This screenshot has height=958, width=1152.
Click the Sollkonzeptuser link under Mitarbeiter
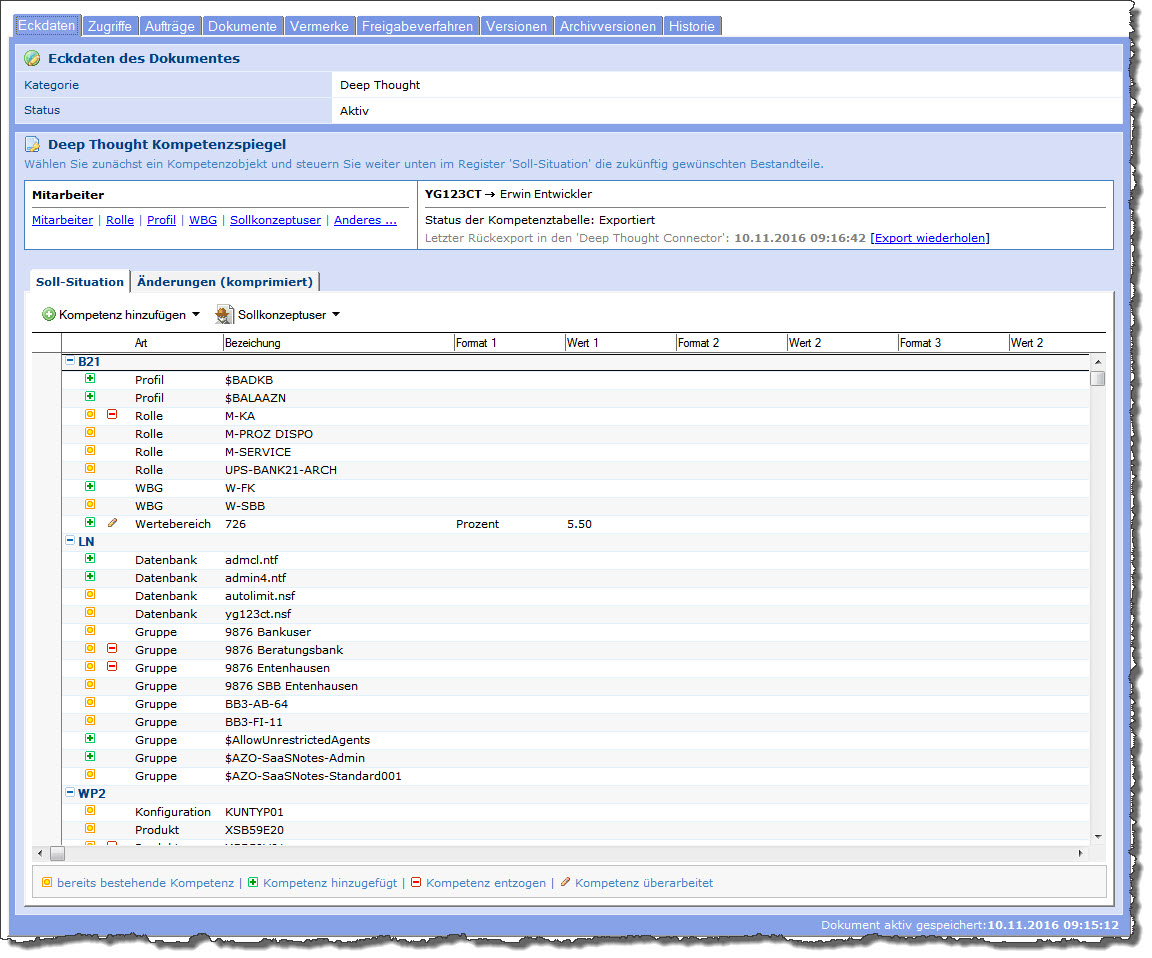[275, 220]
